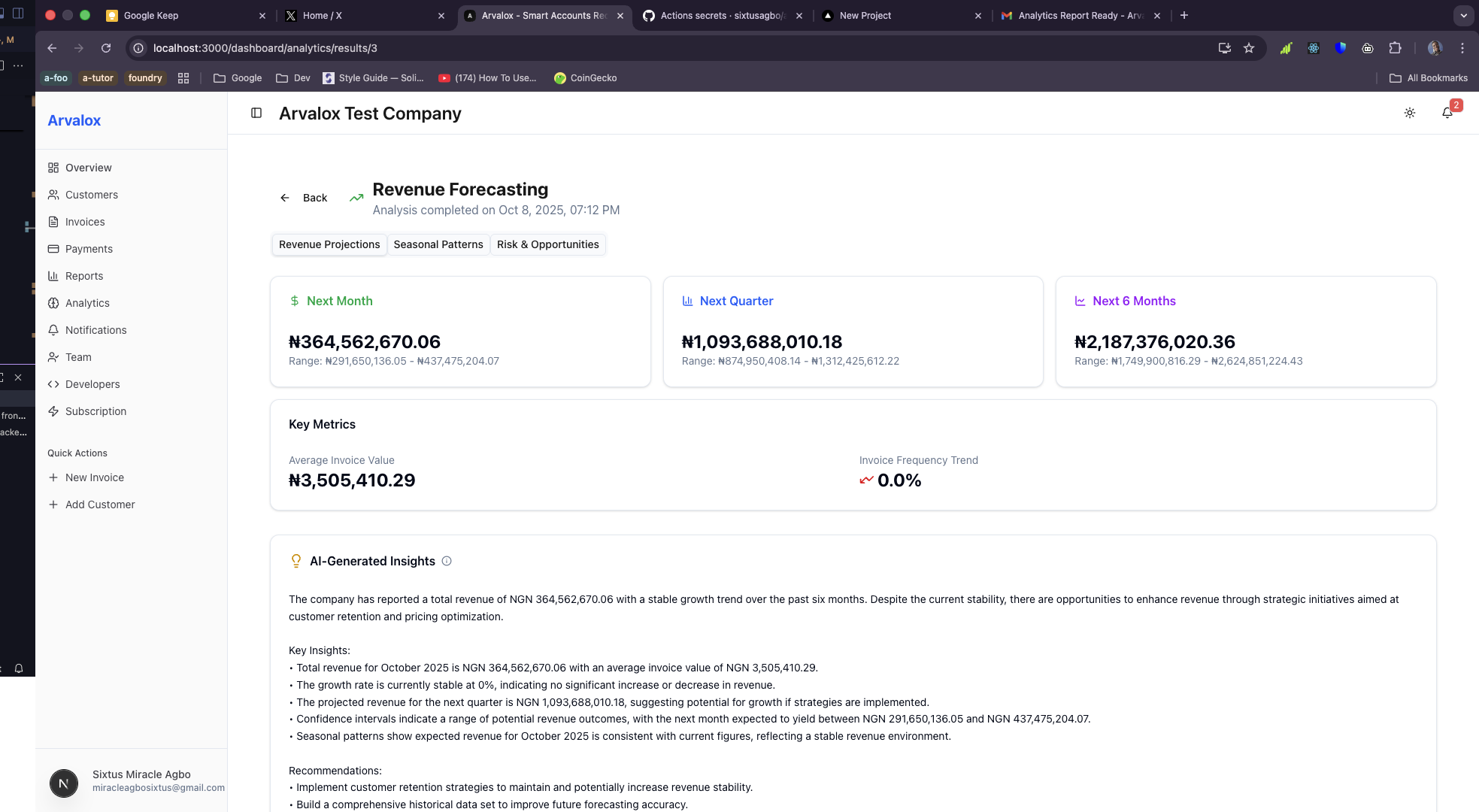Open the Dev bookmarks folder
This screenshot has height=812, width=1479.
(293, 78)
